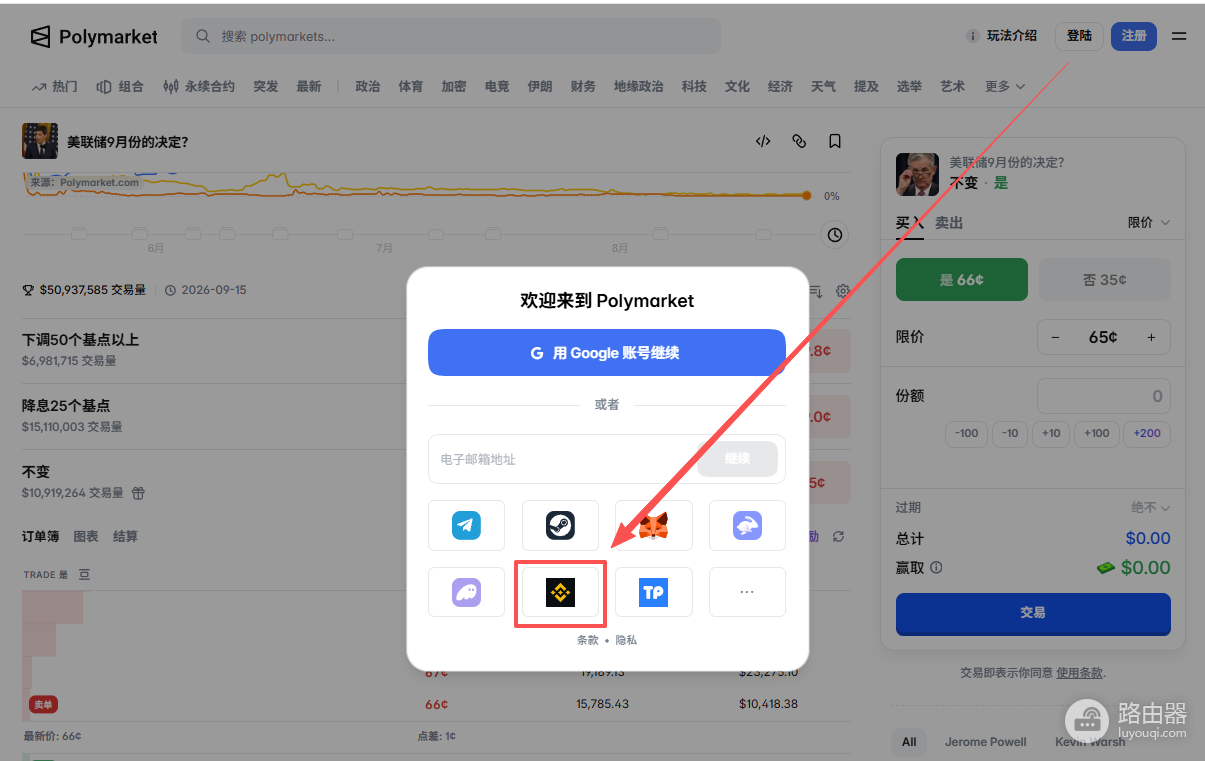Increase limit price with plus button
The height and width of the screenshot is (761, 1205).
point(1151,337)
